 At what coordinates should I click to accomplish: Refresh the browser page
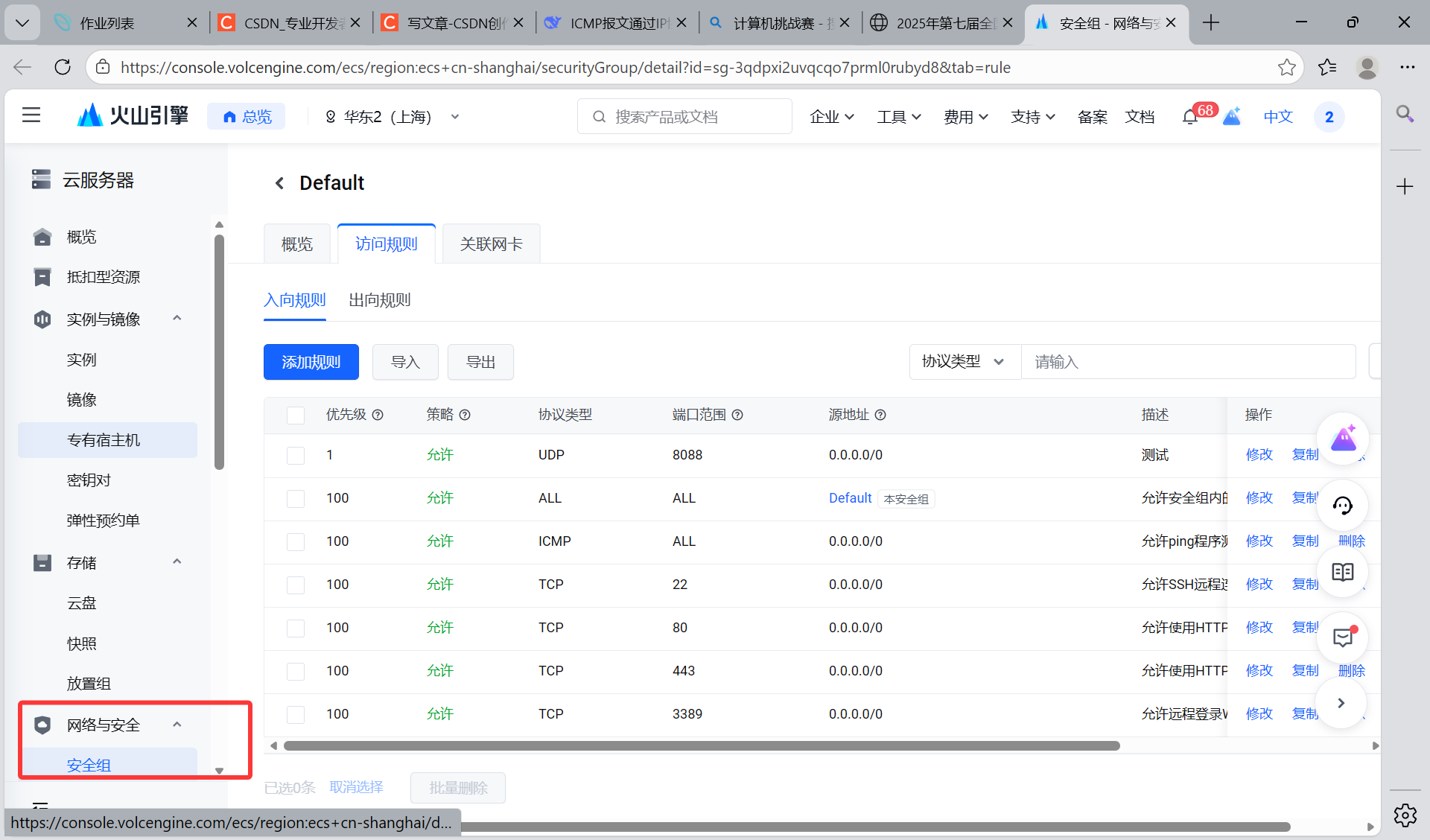click(63, 67)
